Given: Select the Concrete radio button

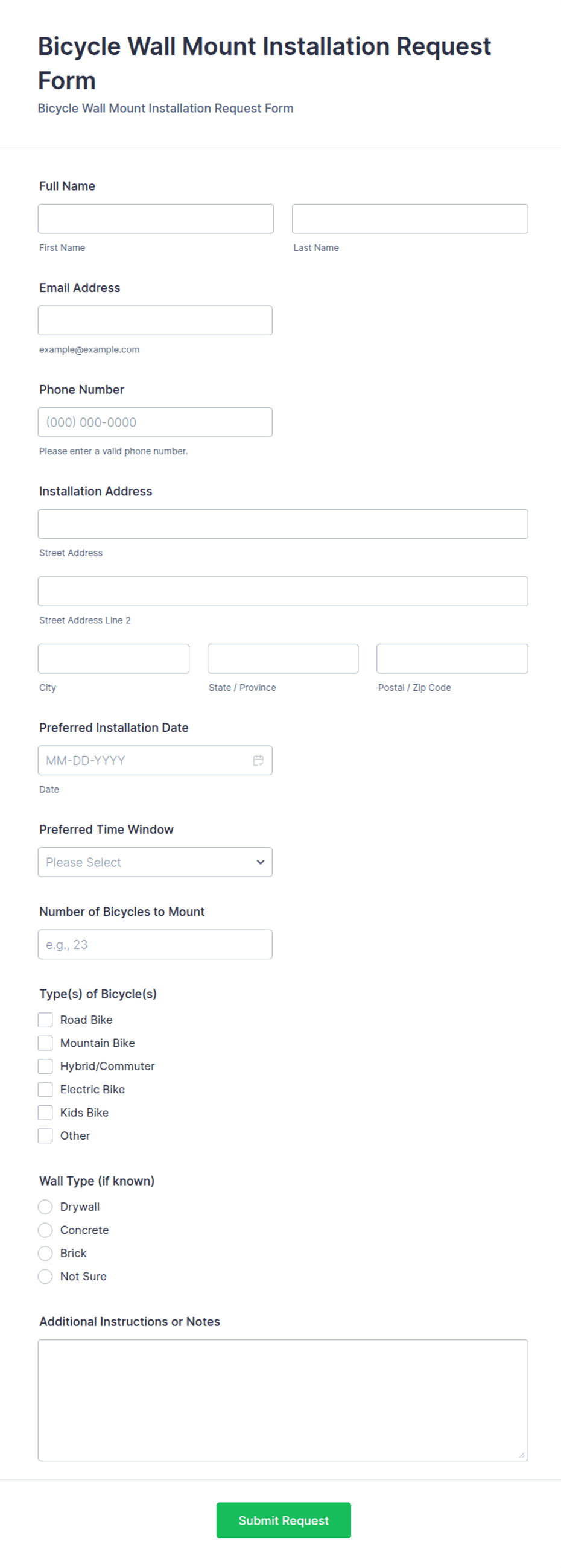Looking at the screenshot, I should click(x=45, y=1230).
